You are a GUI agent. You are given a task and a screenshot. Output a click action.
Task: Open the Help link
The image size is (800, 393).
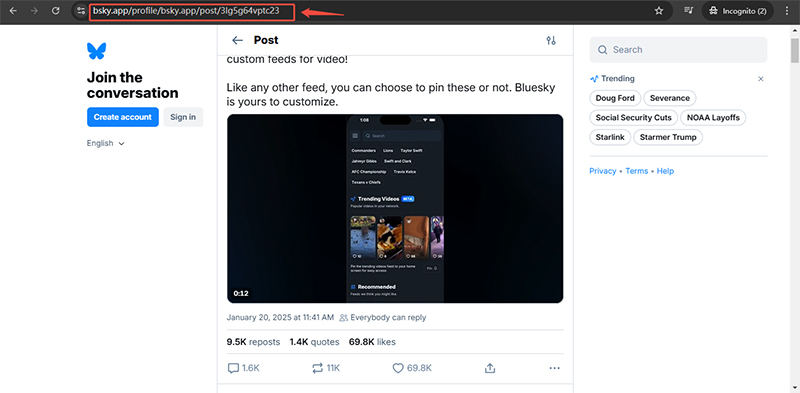(665, 171)
